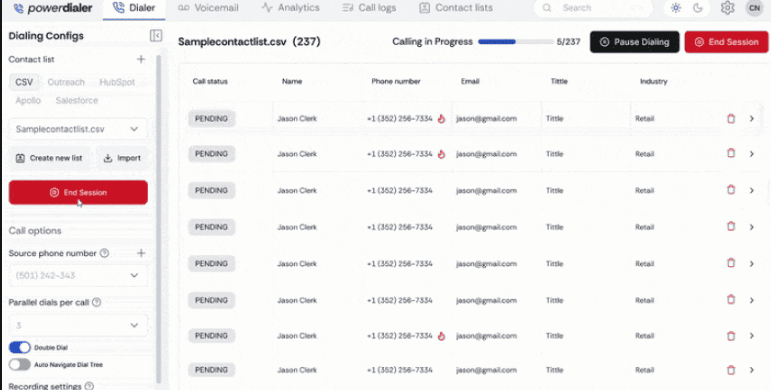This screenshot has height=390, width=771.
Task: Click the search magnifier icon
Action: click(x=547, y=8)
